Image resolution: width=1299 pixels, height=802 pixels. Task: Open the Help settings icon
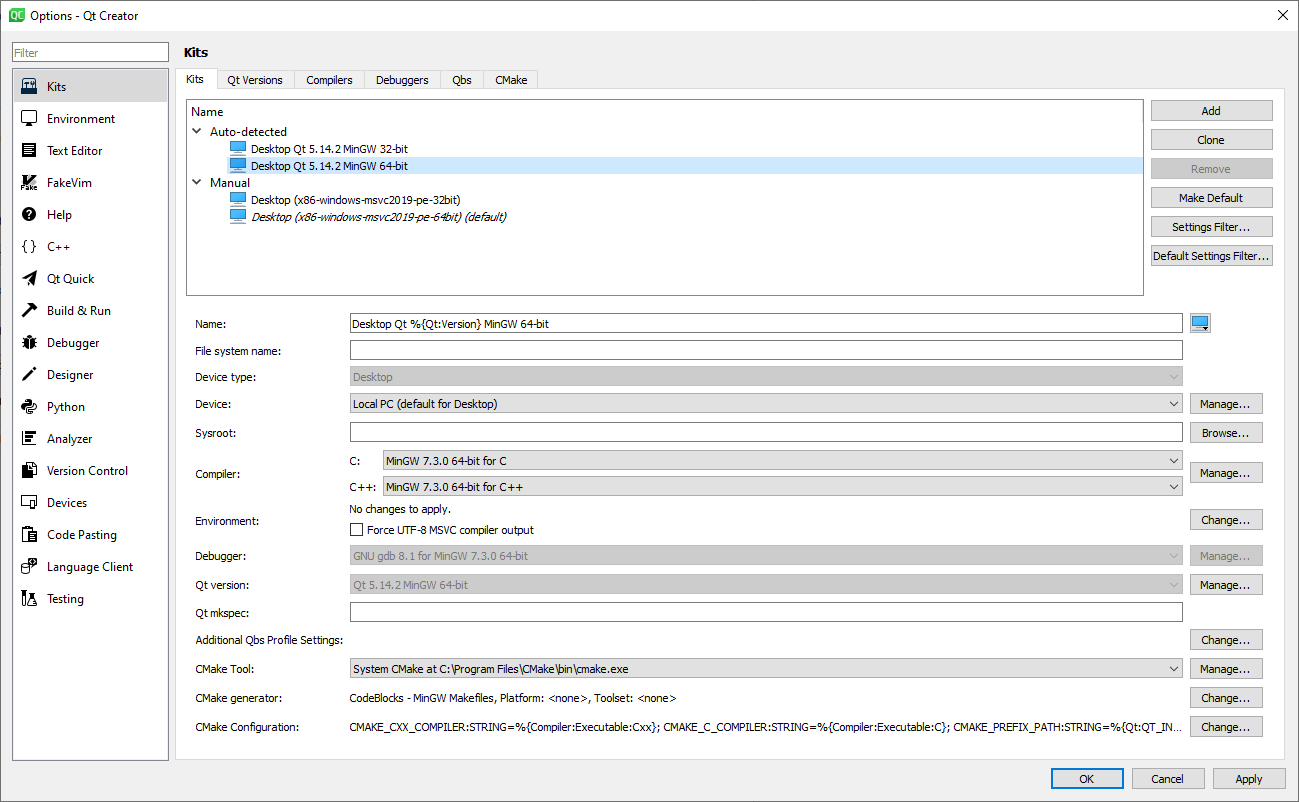29,215
